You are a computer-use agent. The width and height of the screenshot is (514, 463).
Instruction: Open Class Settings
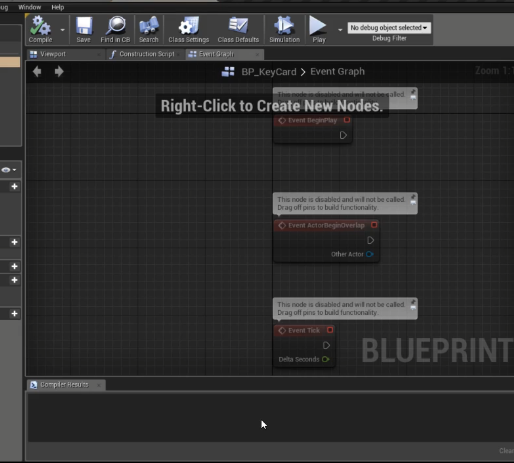189,29
